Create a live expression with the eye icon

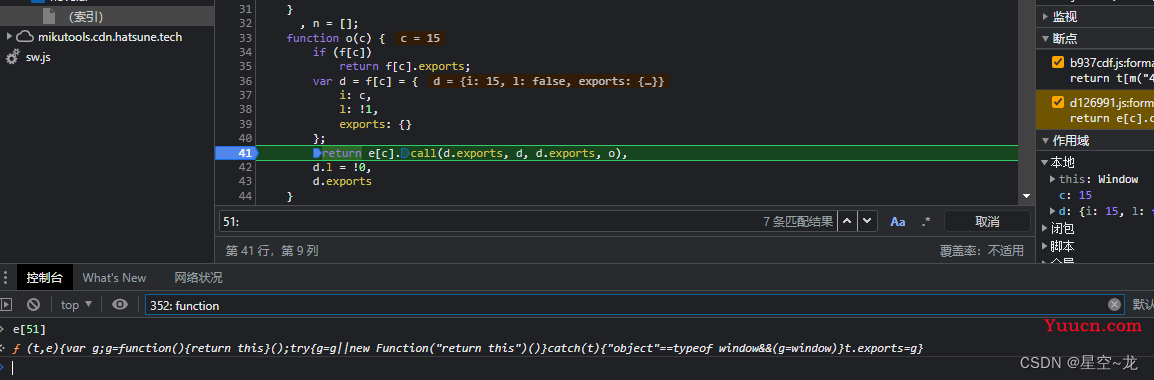point(120,304)
